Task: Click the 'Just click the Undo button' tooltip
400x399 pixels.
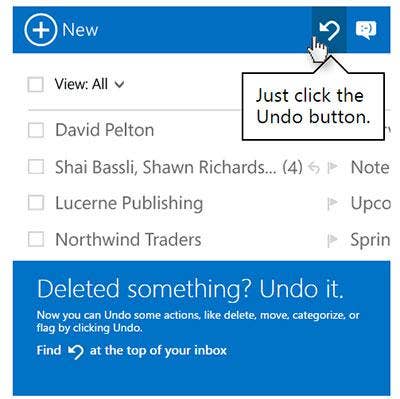Action: (313, 106)
